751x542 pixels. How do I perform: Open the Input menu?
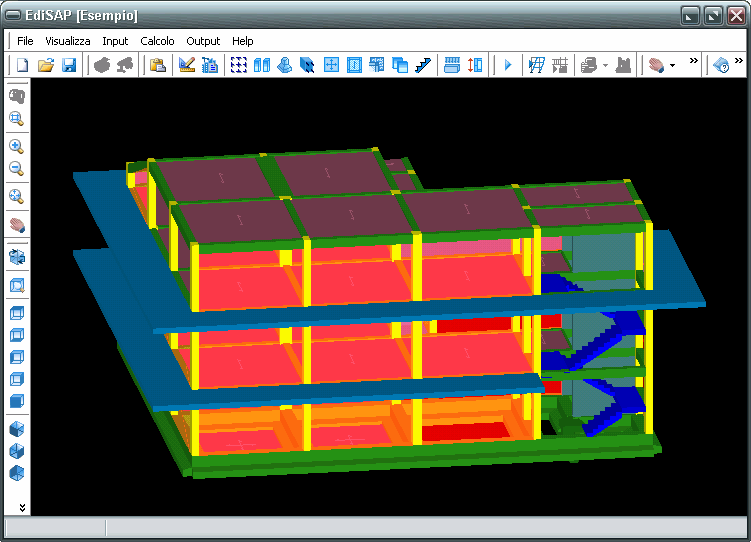point(115,41)
